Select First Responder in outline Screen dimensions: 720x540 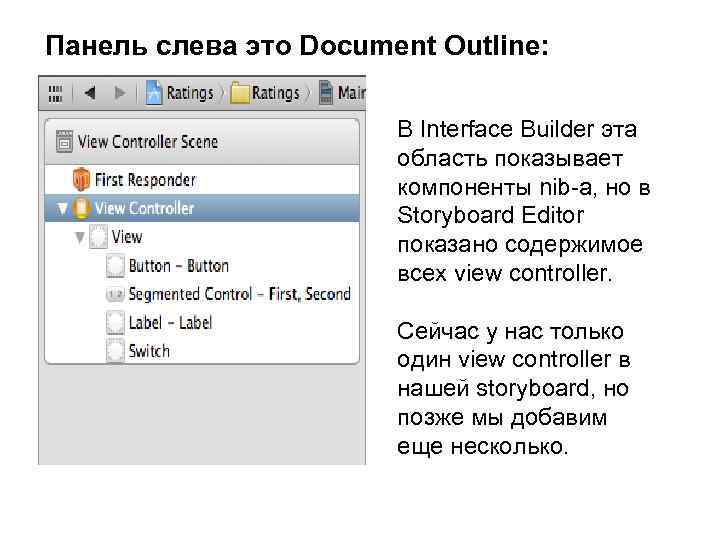(x=202, y=180)
